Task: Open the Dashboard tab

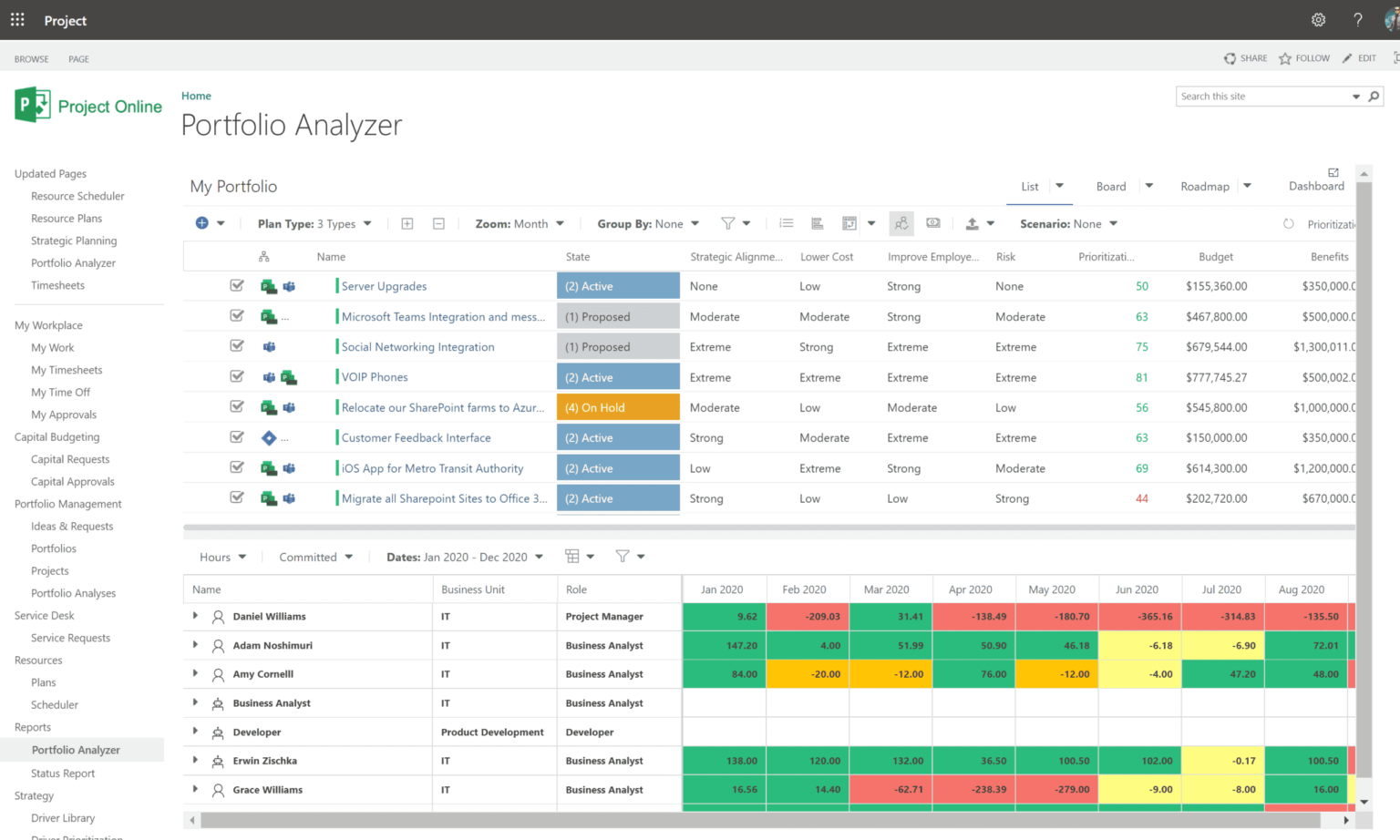Action: coord(1316,186)
